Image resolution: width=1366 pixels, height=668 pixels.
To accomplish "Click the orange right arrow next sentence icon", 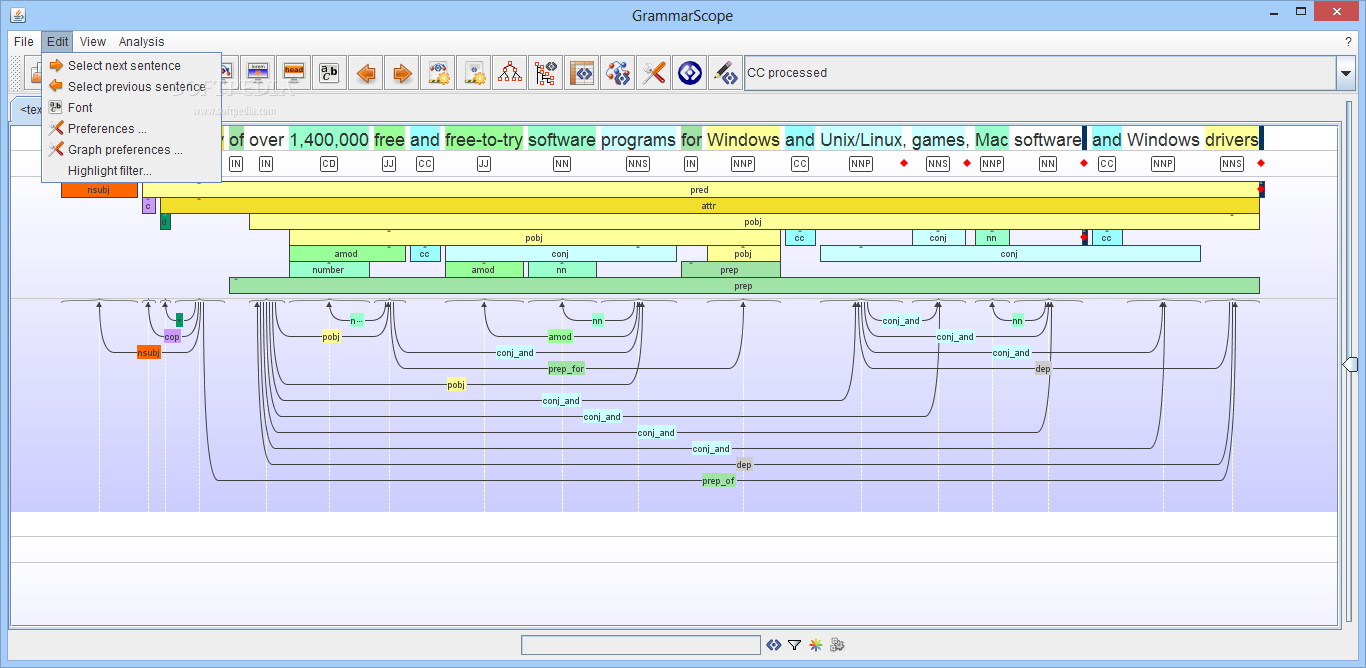I will (x=402, y=72).
